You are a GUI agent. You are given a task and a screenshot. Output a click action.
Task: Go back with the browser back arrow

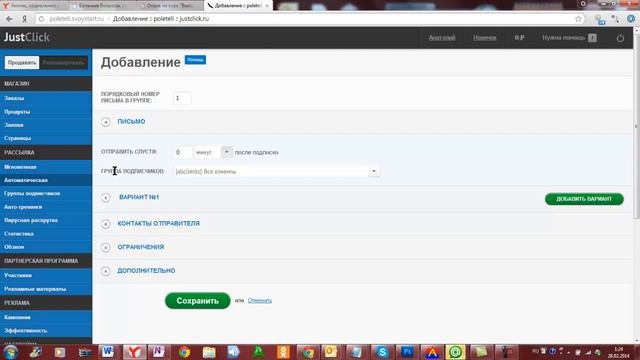coord(9,19)
